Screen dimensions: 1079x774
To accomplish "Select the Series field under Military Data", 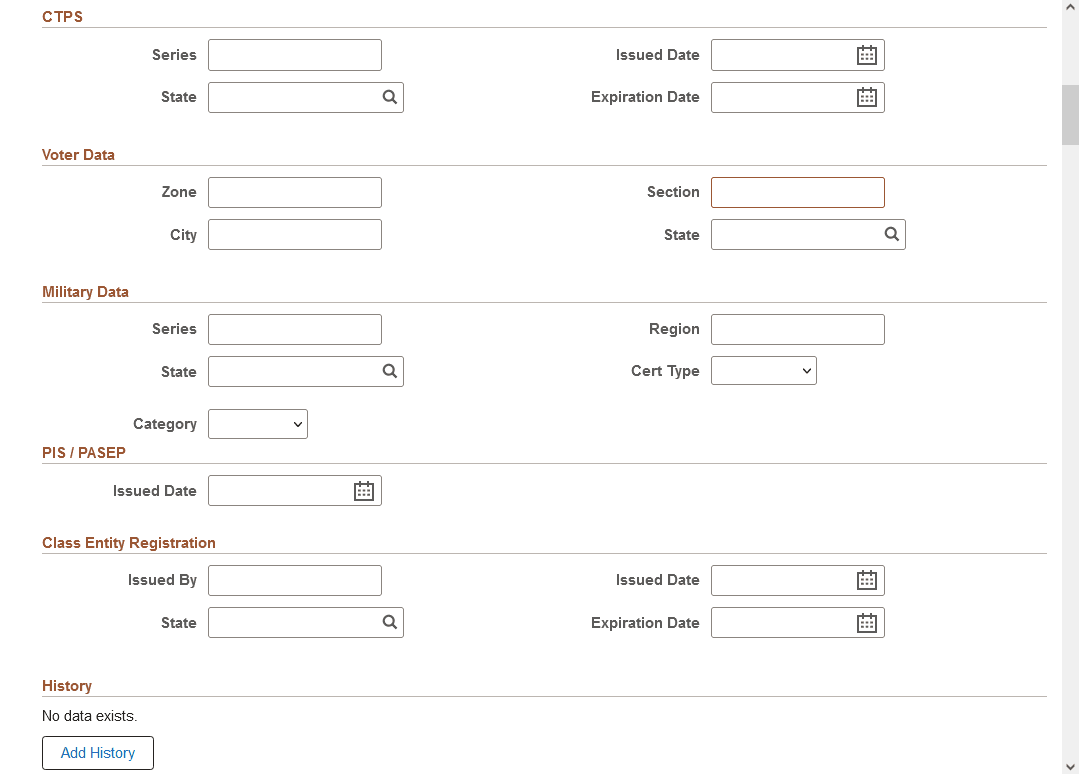I will click(294, 329).
